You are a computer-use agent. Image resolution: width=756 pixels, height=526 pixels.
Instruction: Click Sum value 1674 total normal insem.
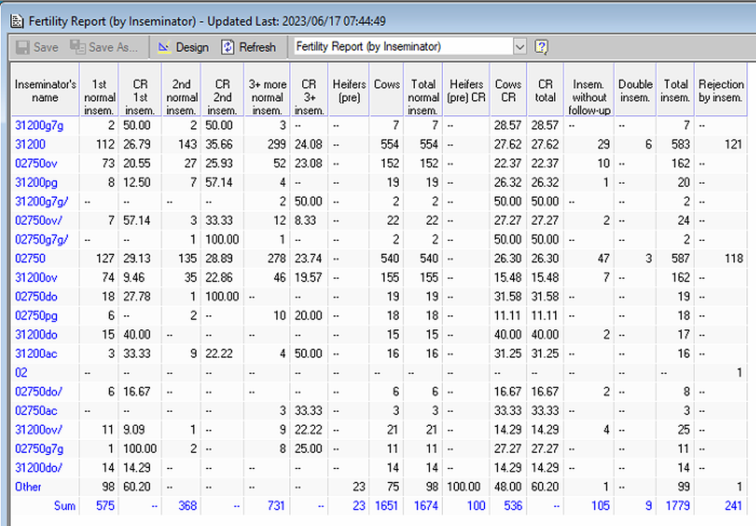pos(426,506)
